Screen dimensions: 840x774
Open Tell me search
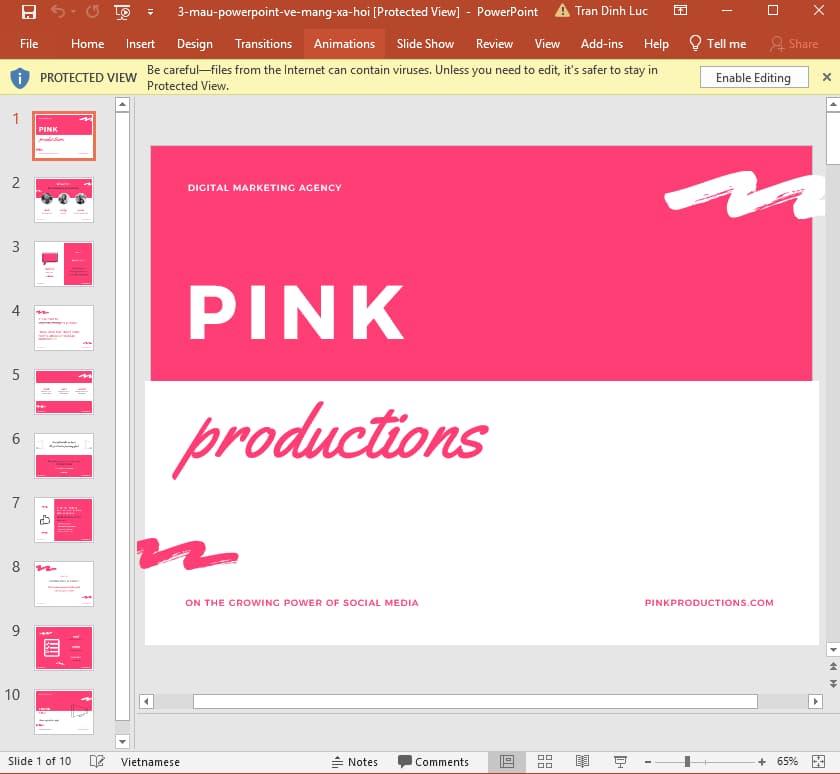pyautogui.click(x=717, y=44)
